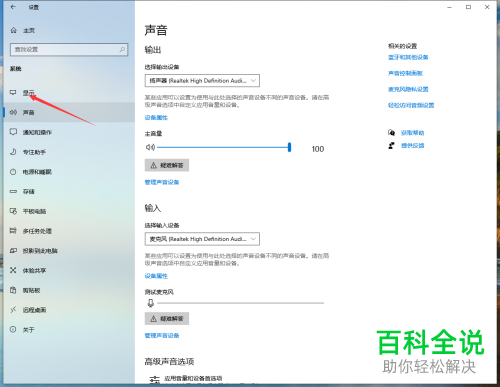Click the tablet icon for 平板电脑
The height and width of the screenshot is (387, 500).
(13, 211)
